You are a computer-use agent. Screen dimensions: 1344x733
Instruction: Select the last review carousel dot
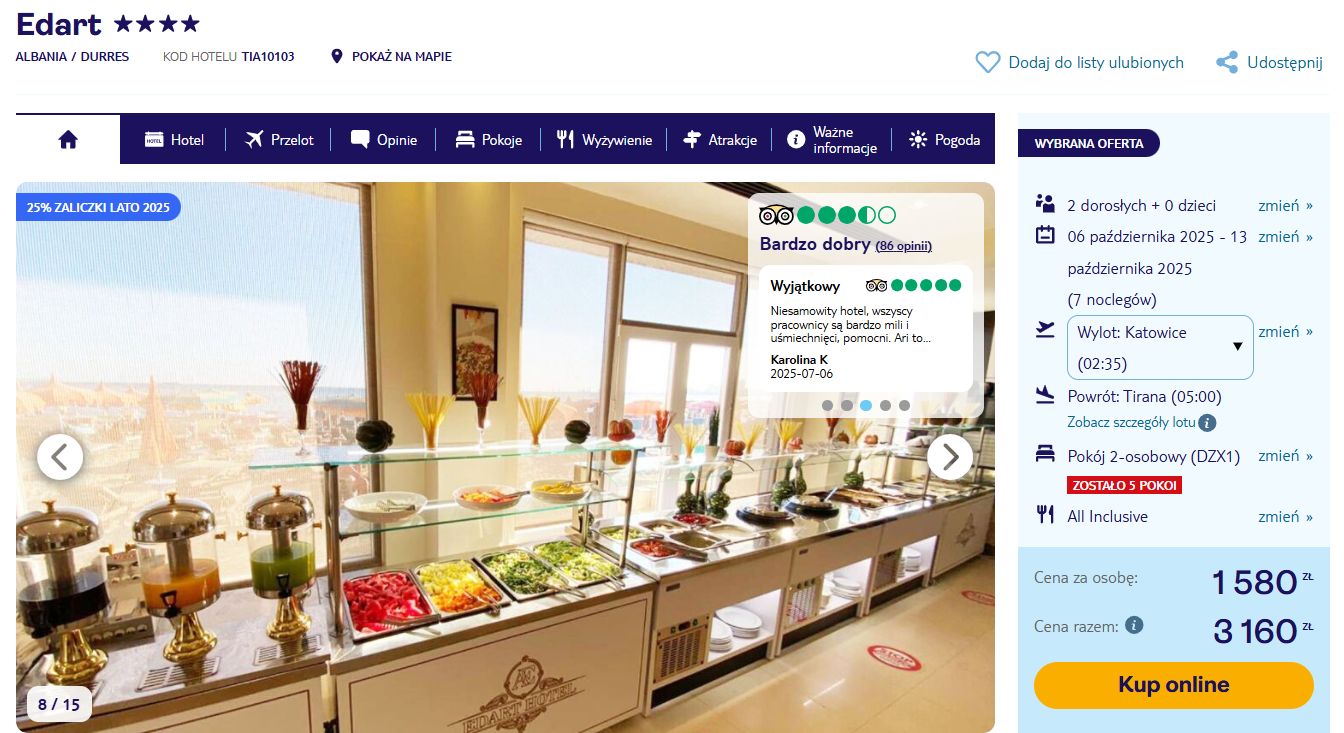(904, 405)
